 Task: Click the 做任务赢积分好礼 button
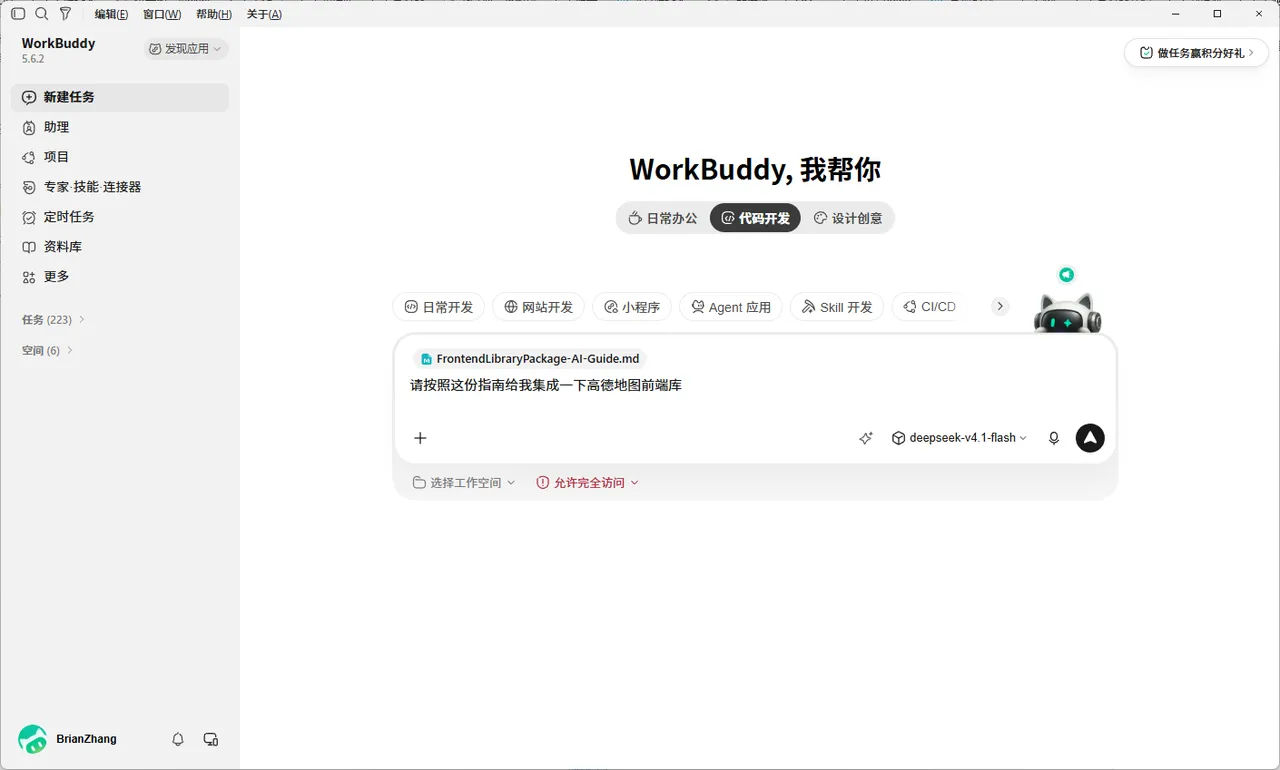(1197, 53)
